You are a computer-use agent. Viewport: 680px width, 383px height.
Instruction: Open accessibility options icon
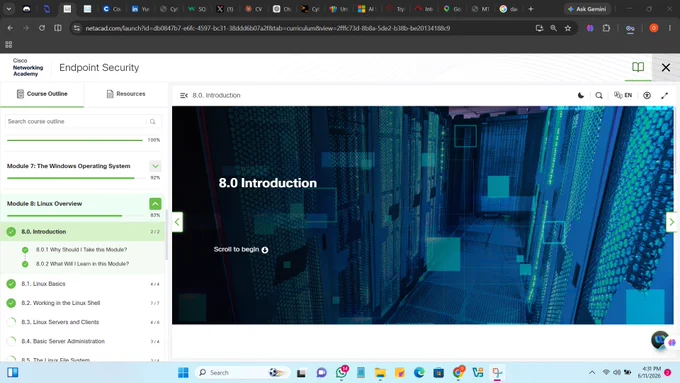tap(647, 95)
